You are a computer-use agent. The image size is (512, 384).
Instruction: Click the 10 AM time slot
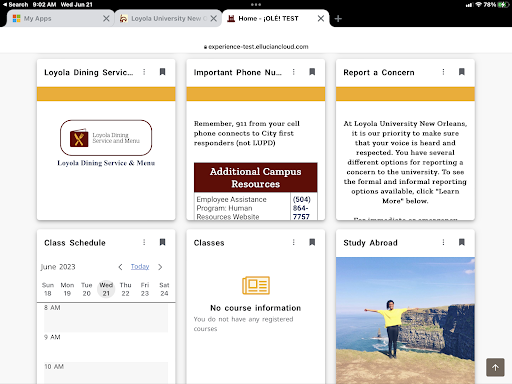[106, 373]
